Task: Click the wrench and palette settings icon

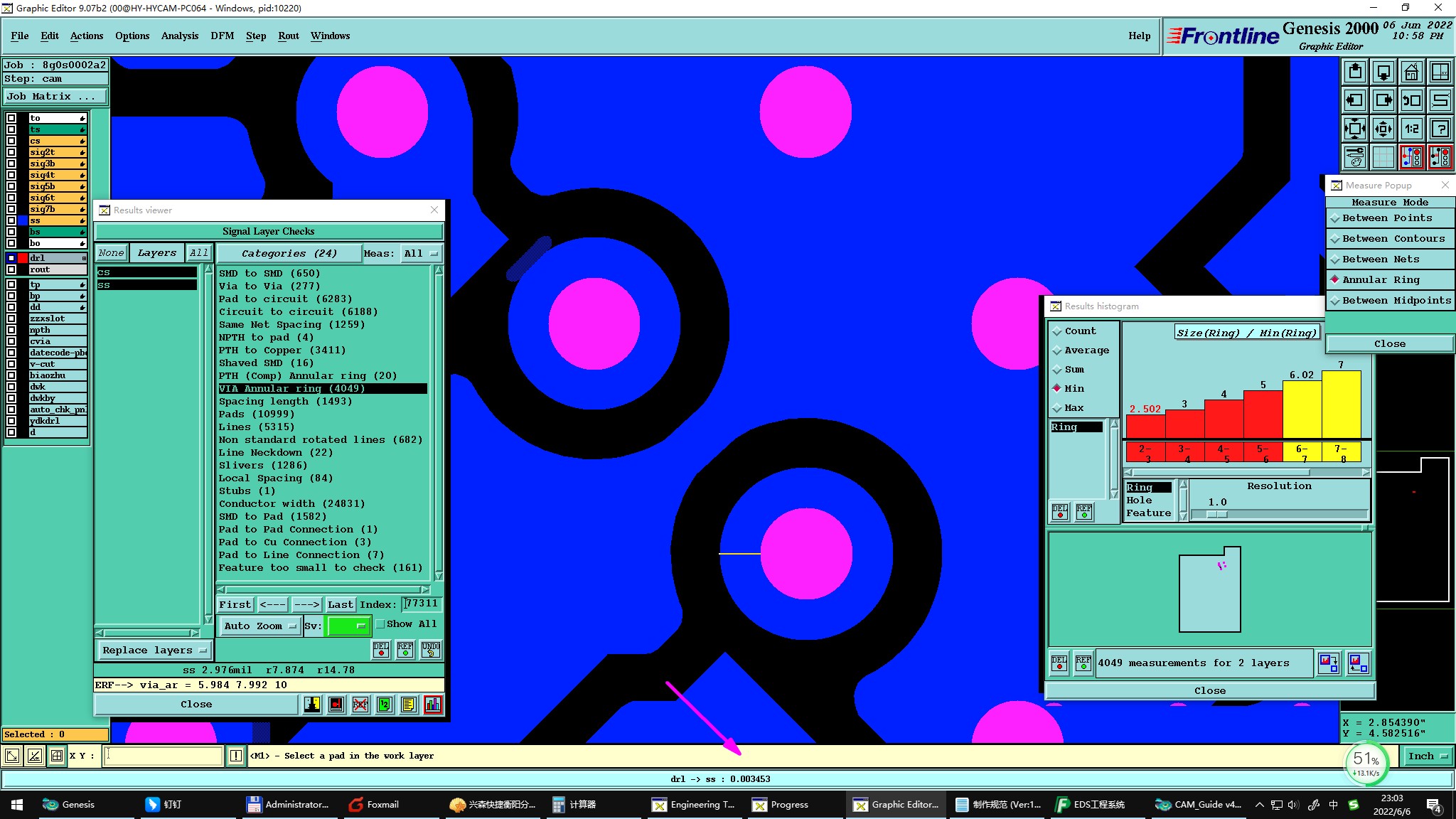Action: 1355,156
